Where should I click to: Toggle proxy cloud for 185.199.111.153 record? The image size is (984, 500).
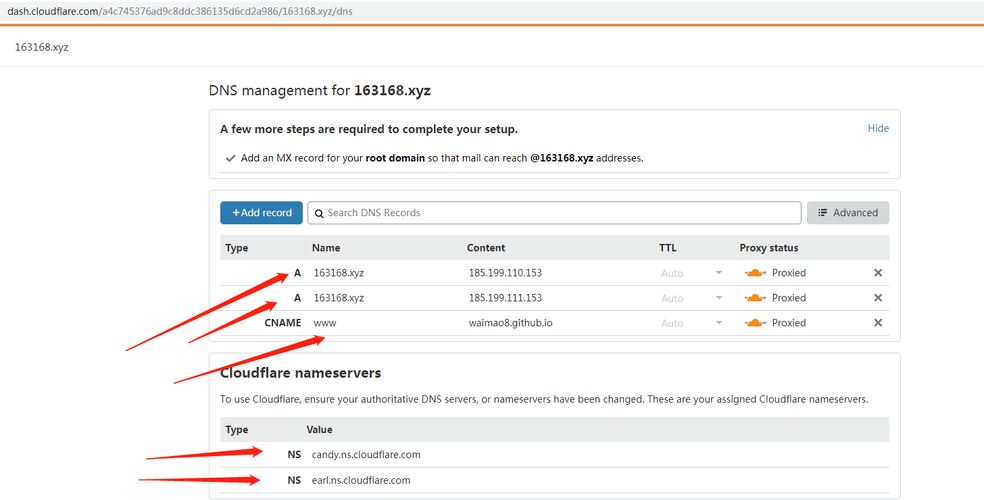(x=755, y=298)
